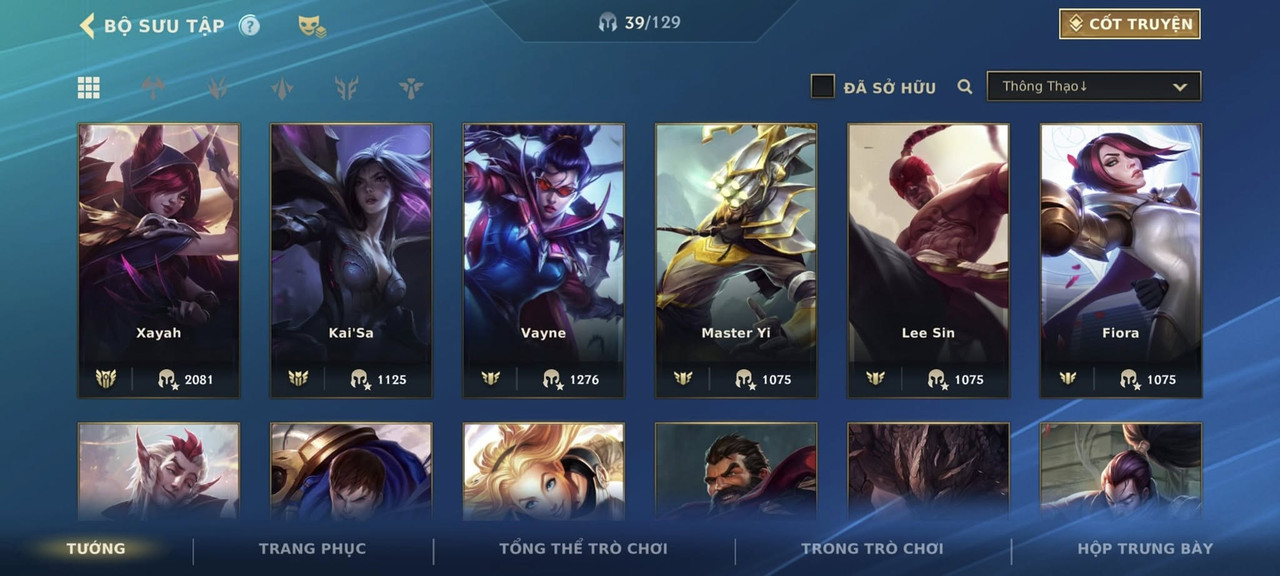Expand sort options via the chevron arrow
The height and width of the screenshot is (576, 1280).
pyautogui.click(x=1180, y=87)
